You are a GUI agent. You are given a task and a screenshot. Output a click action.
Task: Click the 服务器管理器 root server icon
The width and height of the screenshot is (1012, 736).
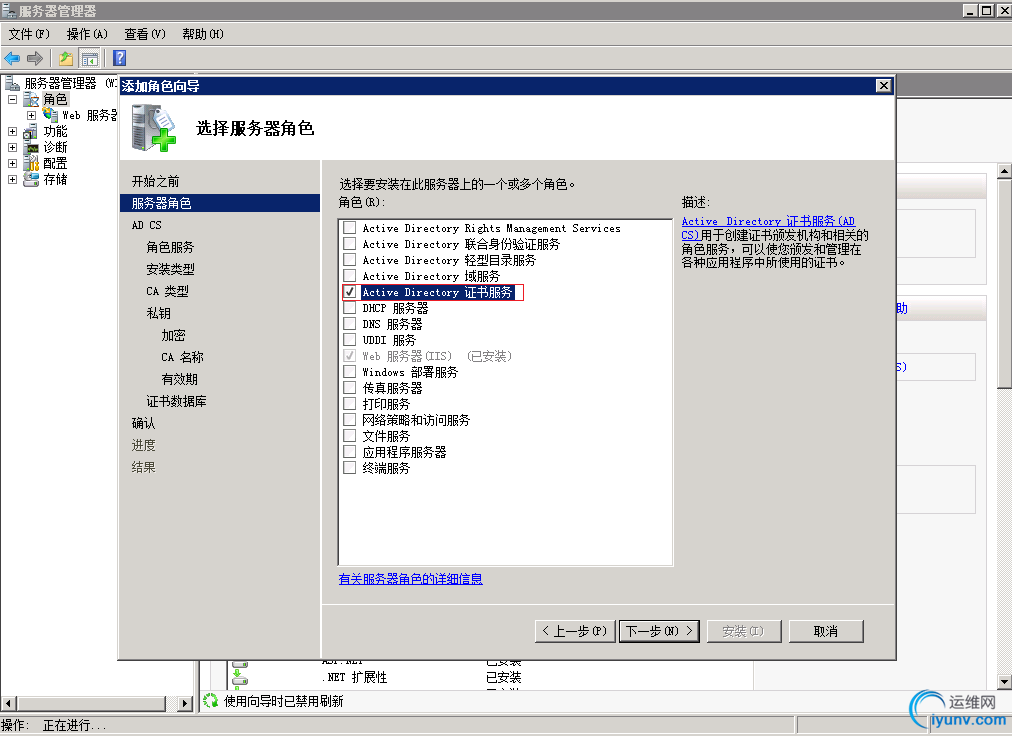[11, 83]
